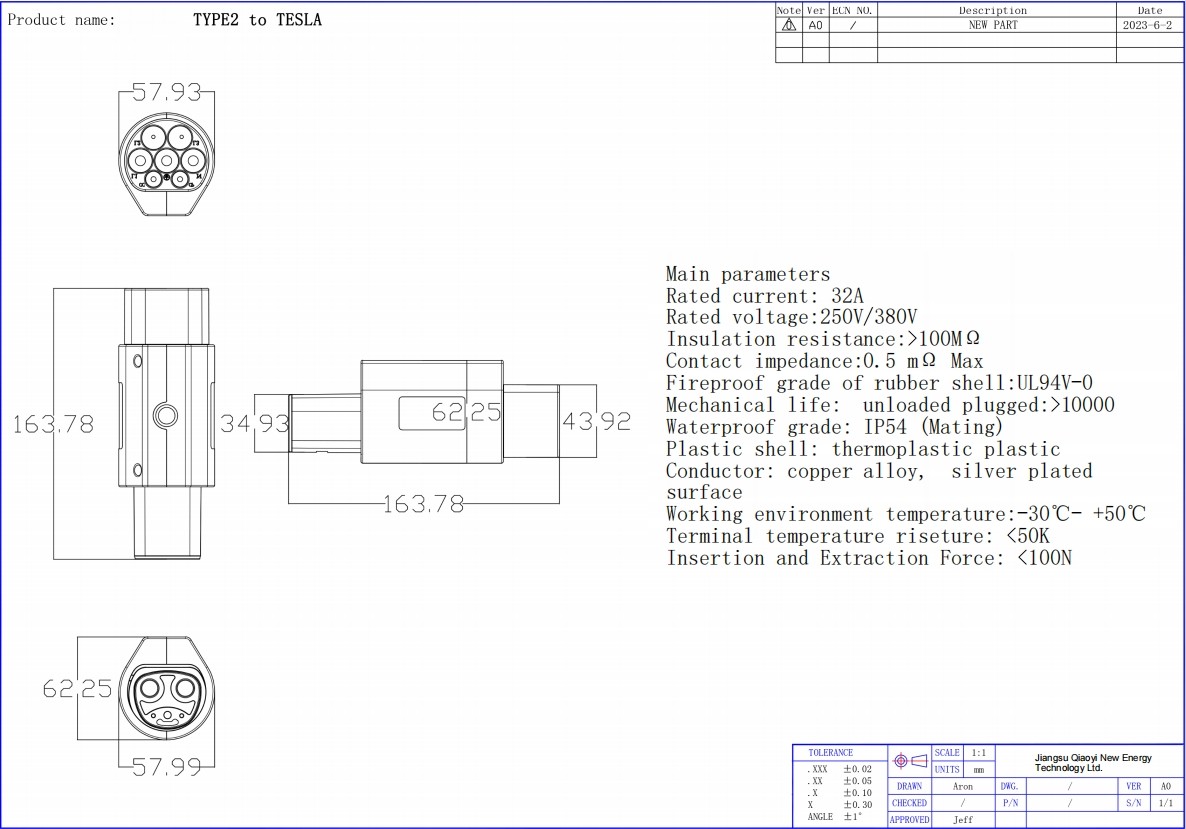
Task: Click the Tesla connector end view drawing
Action: (167, 694)
